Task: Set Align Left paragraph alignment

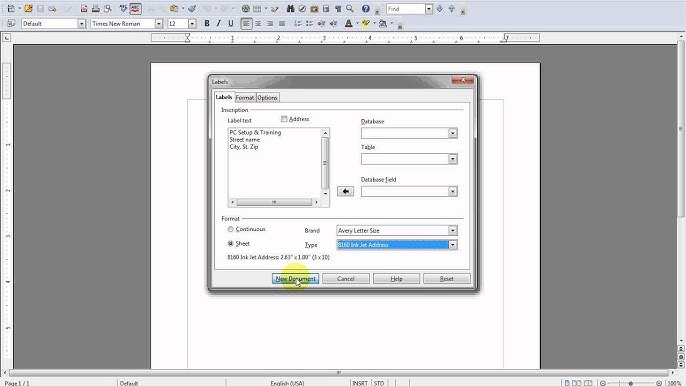Action: (x=247, y=23)
